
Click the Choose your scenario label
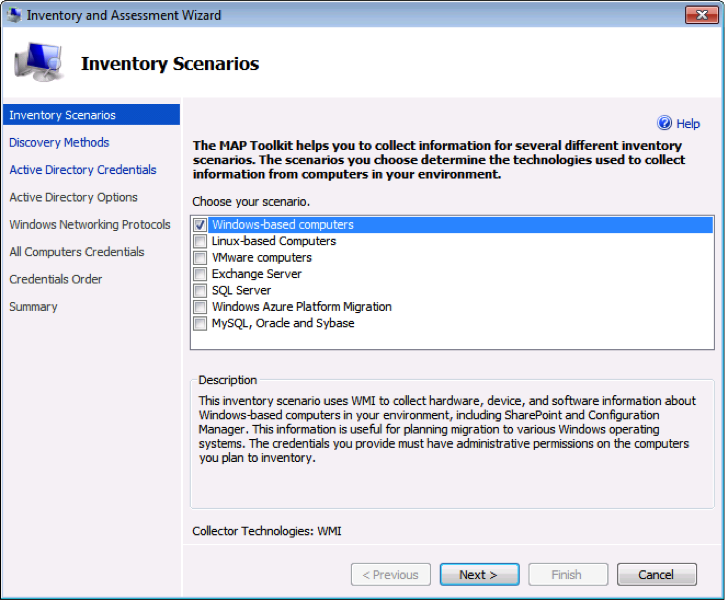251,202
